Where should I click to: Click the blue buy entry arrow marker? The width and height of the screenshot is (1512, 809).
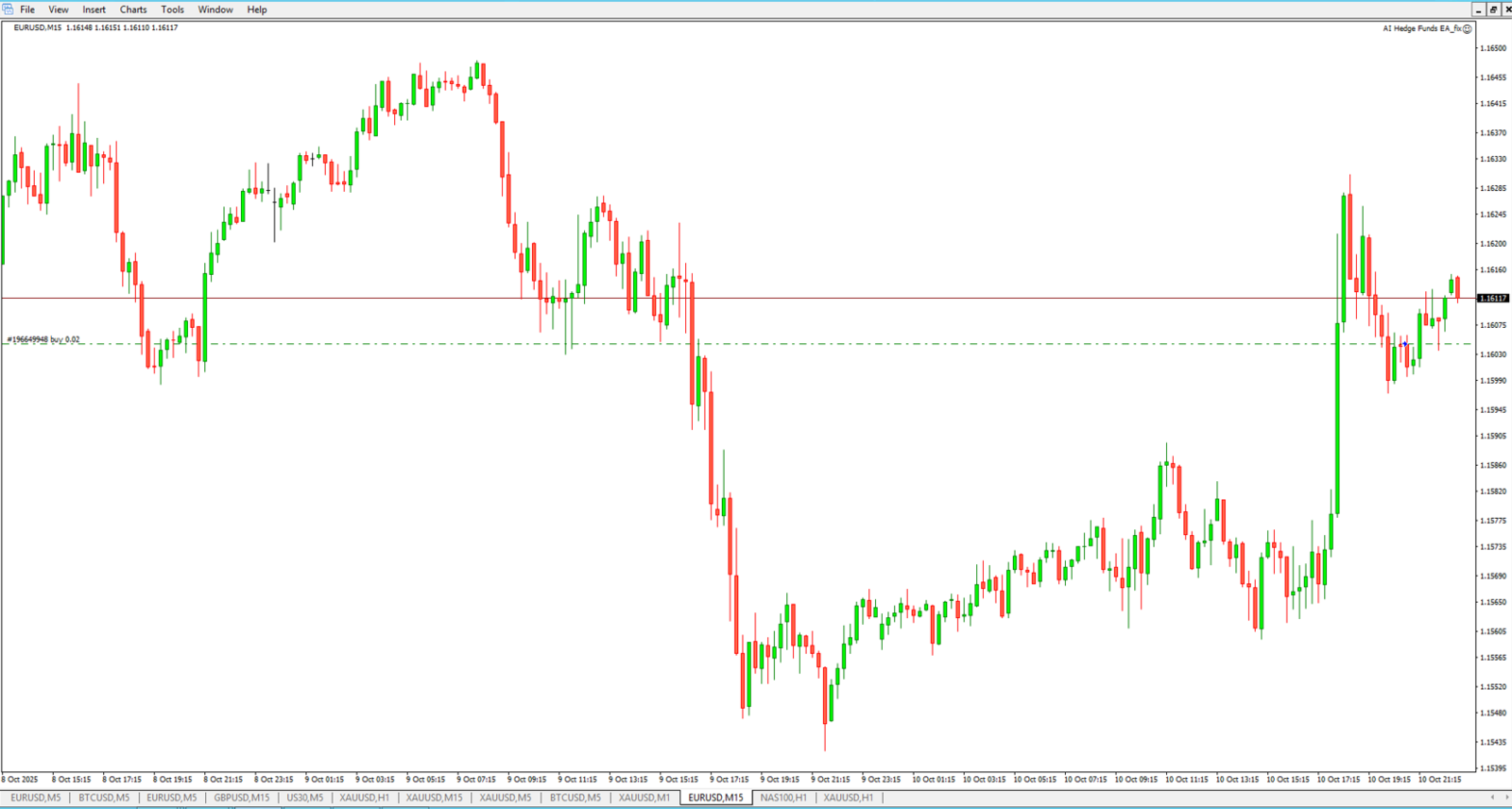tap(1405, 345)
